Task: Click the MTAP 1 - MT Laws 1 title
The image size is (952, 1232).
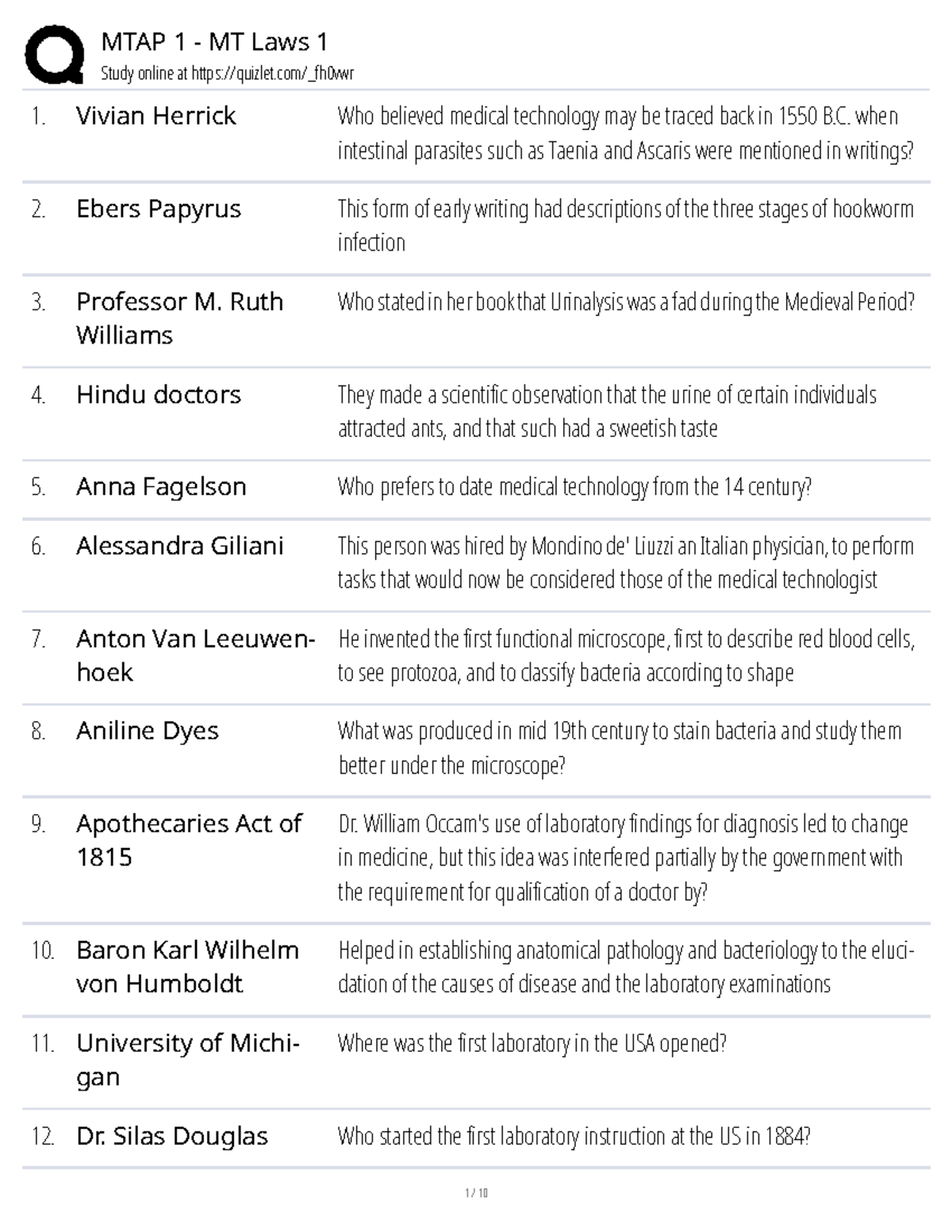Action: pyautogui.click(x=214, y=41)
